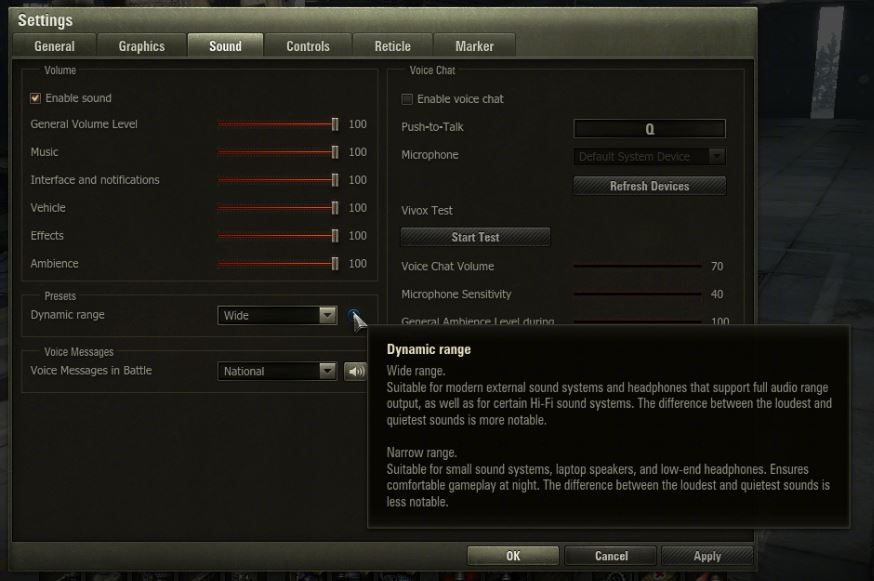This screenshot has width=874, height=581.
Task: Play the voice message preview speaker icon
Action: tap(355, 371)
